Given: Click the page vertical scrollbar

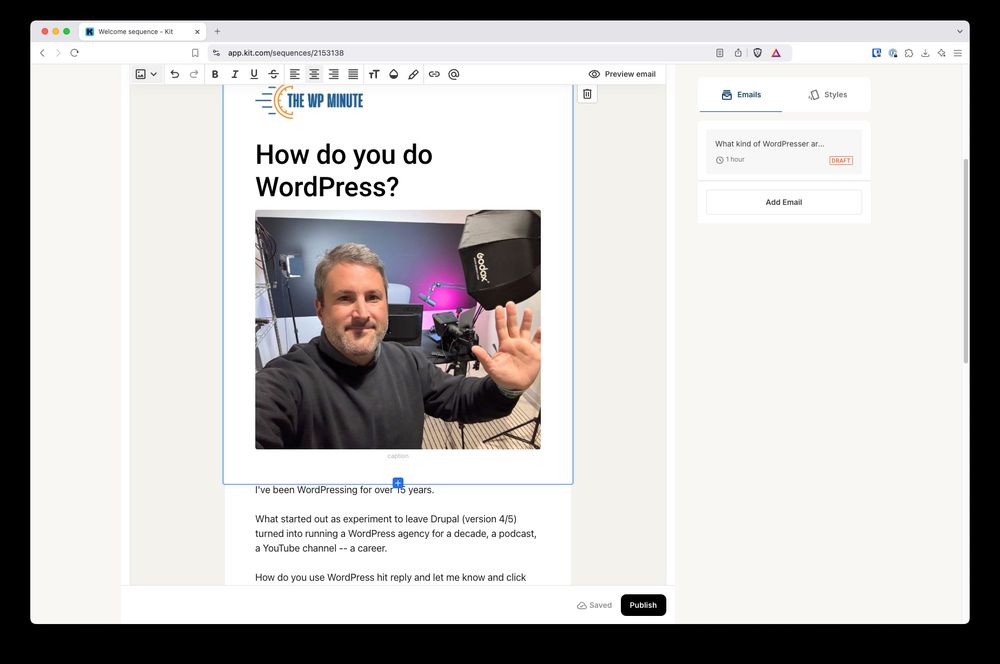Looking at the screenshot, I should (966, 262).
